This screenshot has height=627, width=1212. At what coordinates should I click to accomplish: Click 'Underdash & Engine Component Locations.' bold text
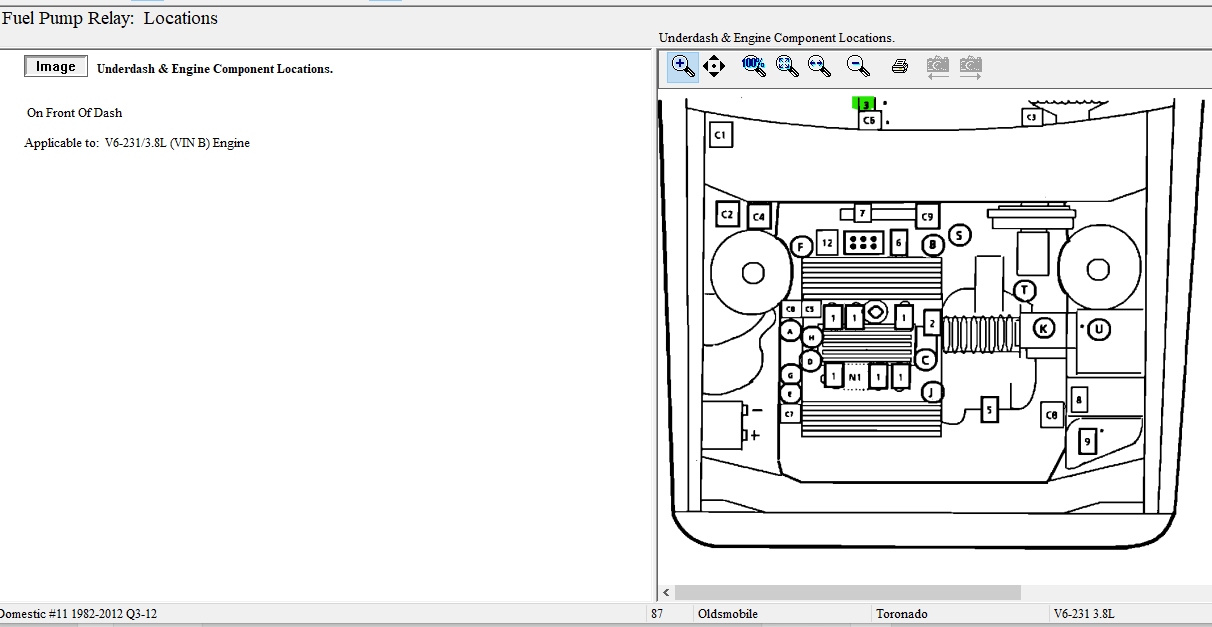click(214, 69)
